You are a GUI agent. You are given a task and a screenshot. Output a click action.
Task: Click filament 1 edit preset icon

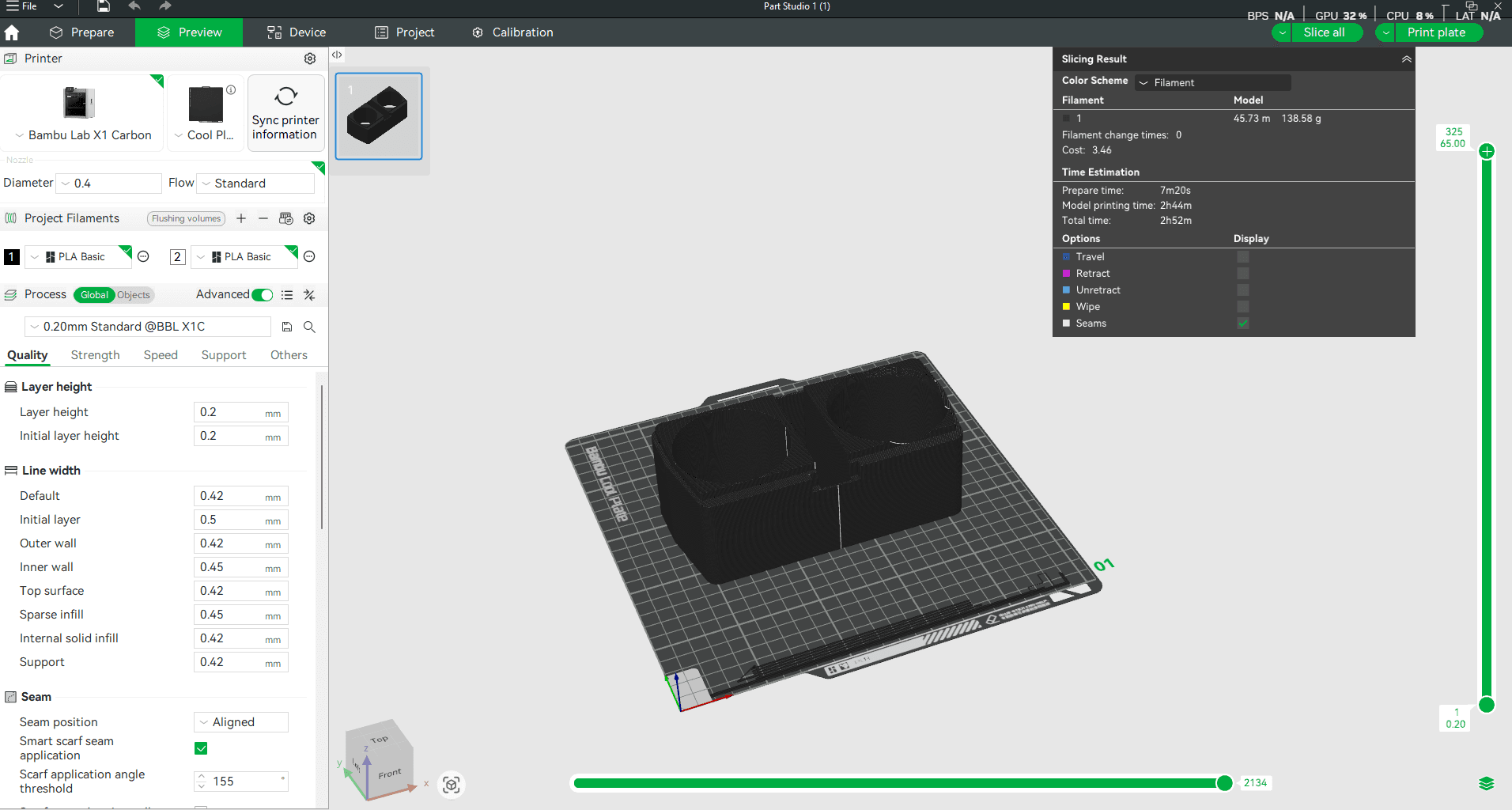[143, 256]
